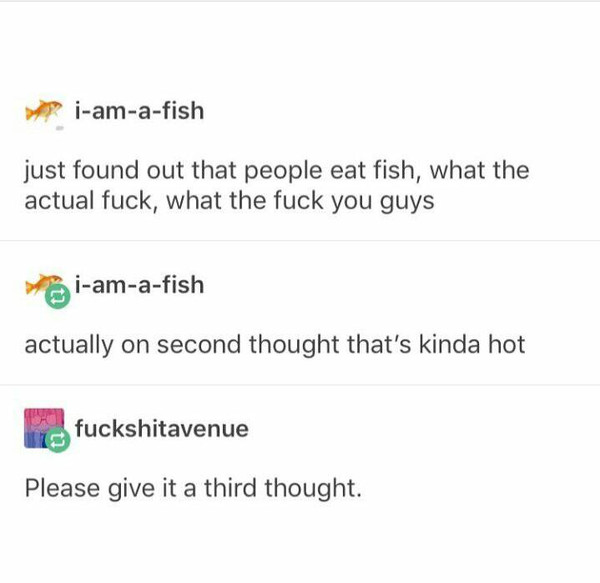Click the goldfish avatar on the reblogged reply

coord(43,284)
